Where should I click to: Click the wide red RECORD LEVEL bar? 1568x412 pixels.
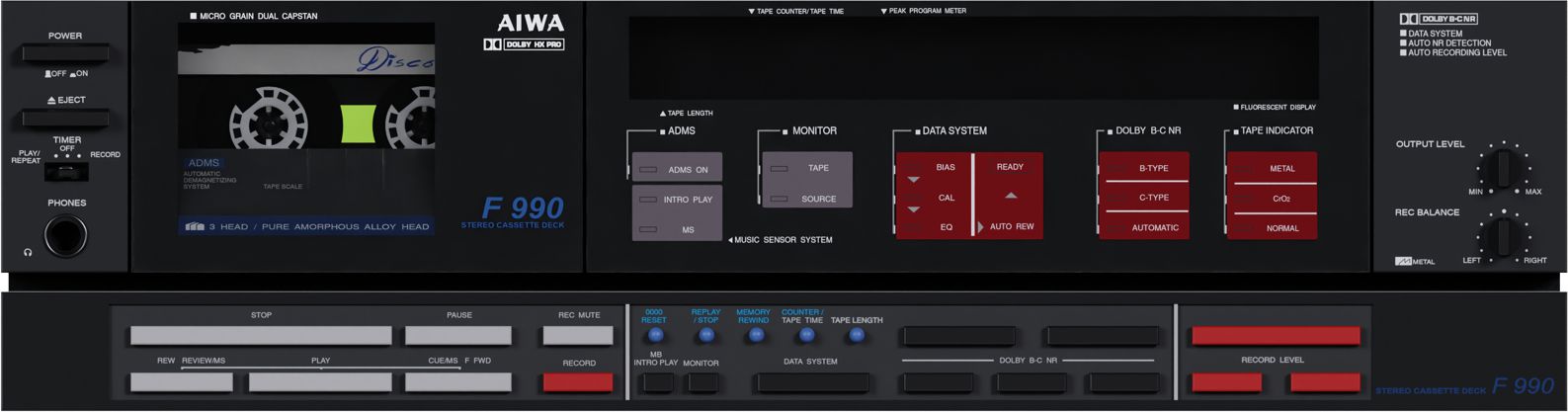tap(1277, 336)
